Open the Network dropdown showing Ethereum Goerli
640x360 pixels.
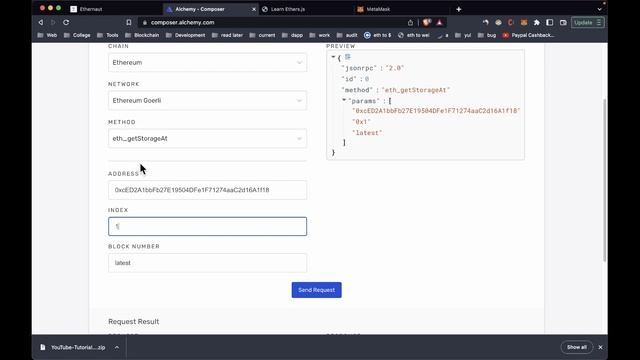pyautogui.click(x=207, y=100)
